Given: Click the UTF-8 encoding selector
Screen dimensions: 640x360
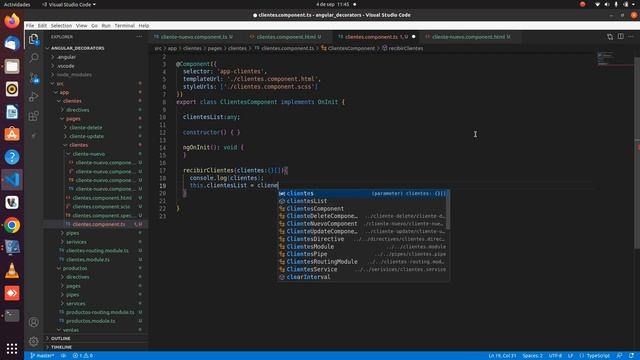Looking at the screenshot, I should [x=556, y=356].
